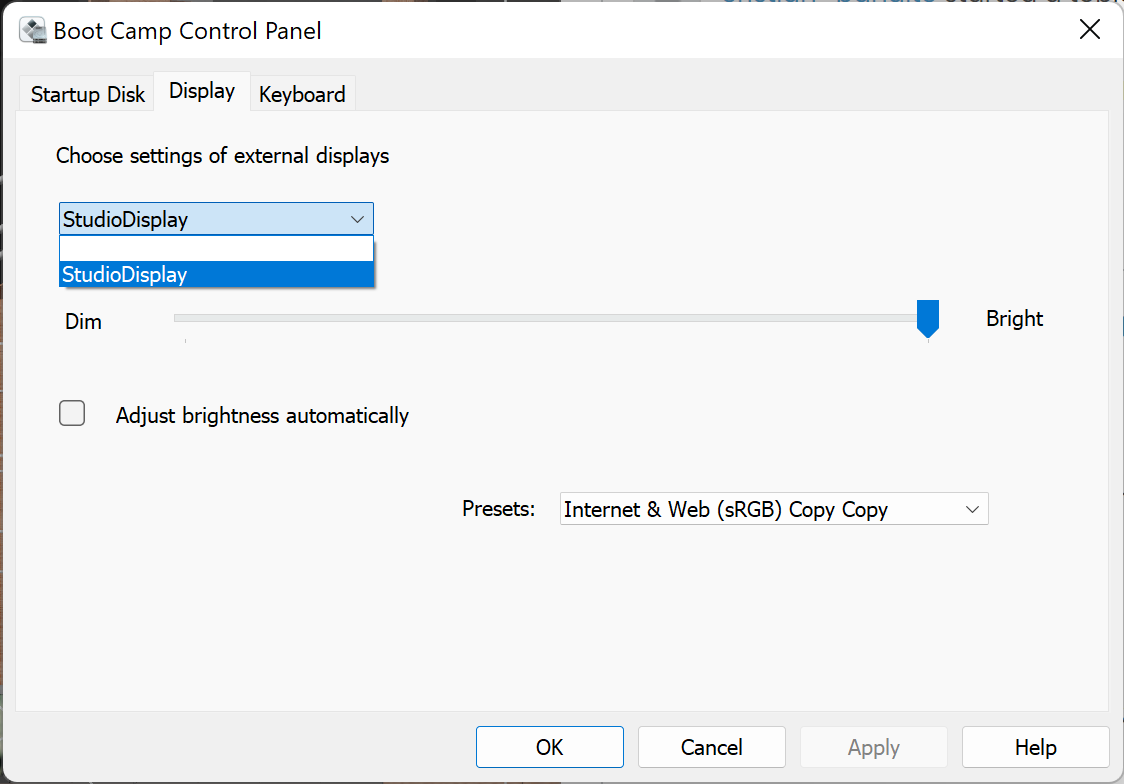This screenshot has width=1124, height=784.
Task: Switch to the Startup Disk tab
Action: click(87, 94)
